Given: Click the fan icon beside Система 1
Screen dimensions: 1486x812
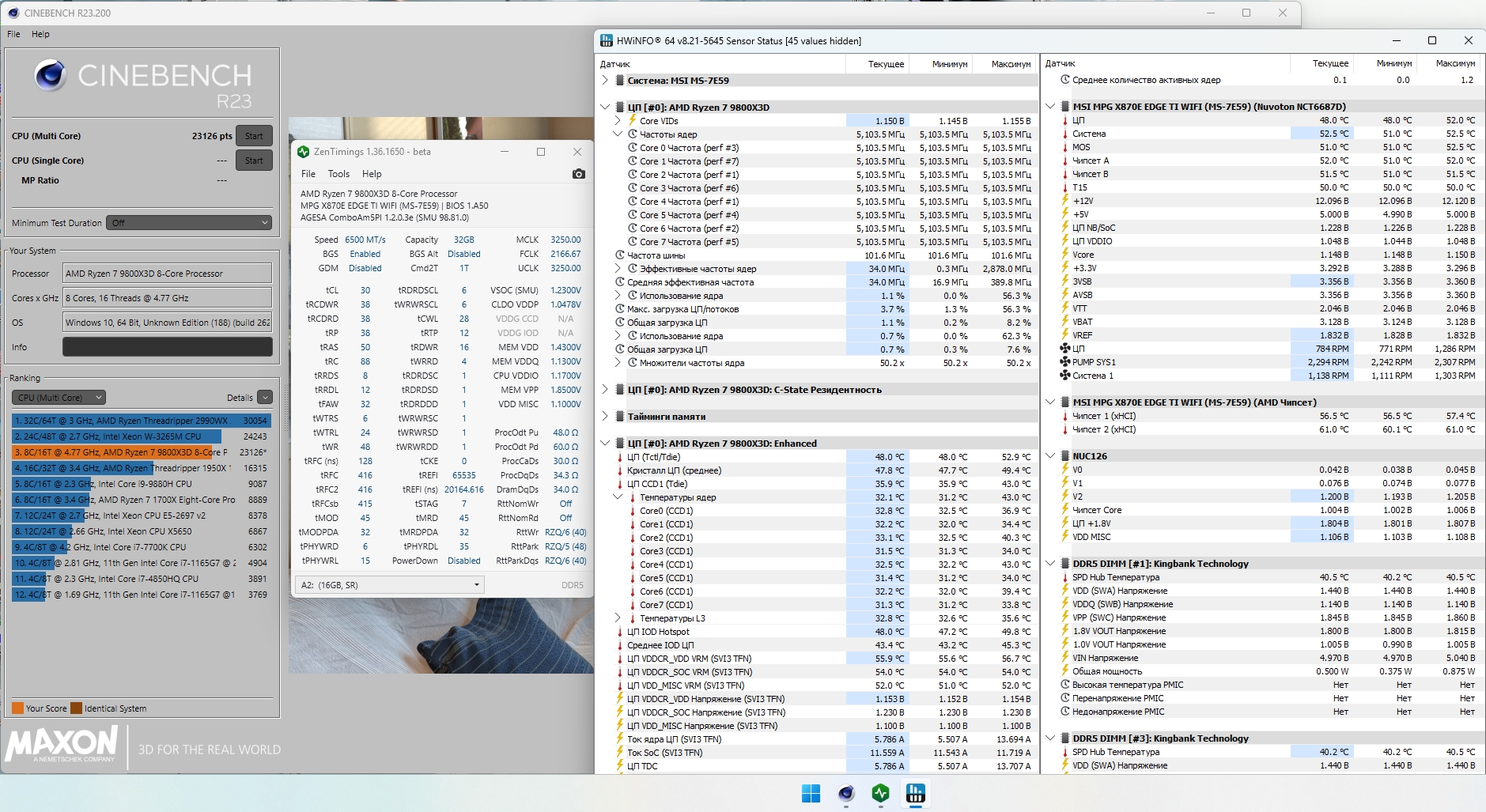Looking at the screenshot, I should tap(1065, 376).
